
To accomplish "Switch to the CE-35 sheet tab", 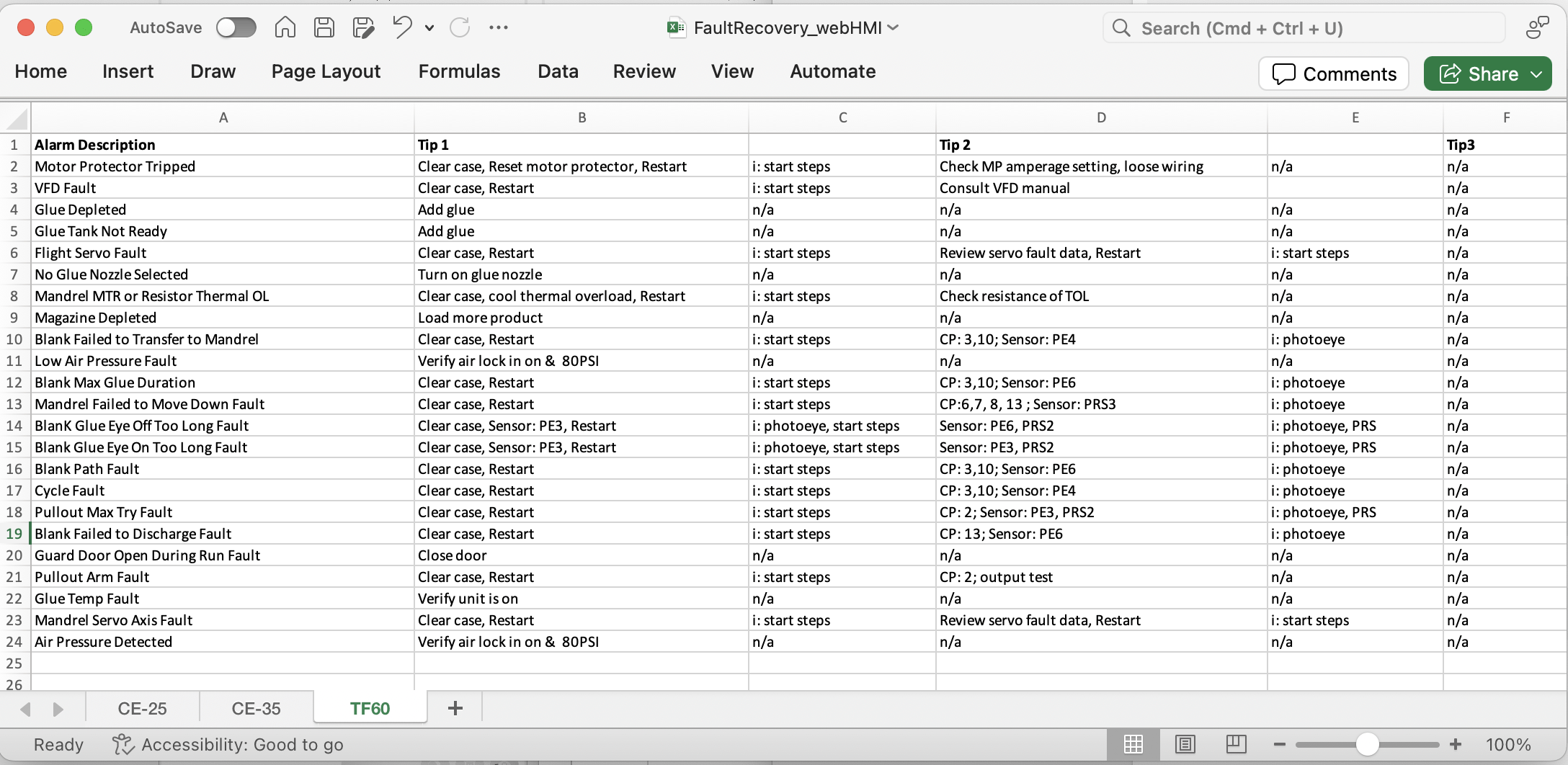I will (x=256, y=708).
